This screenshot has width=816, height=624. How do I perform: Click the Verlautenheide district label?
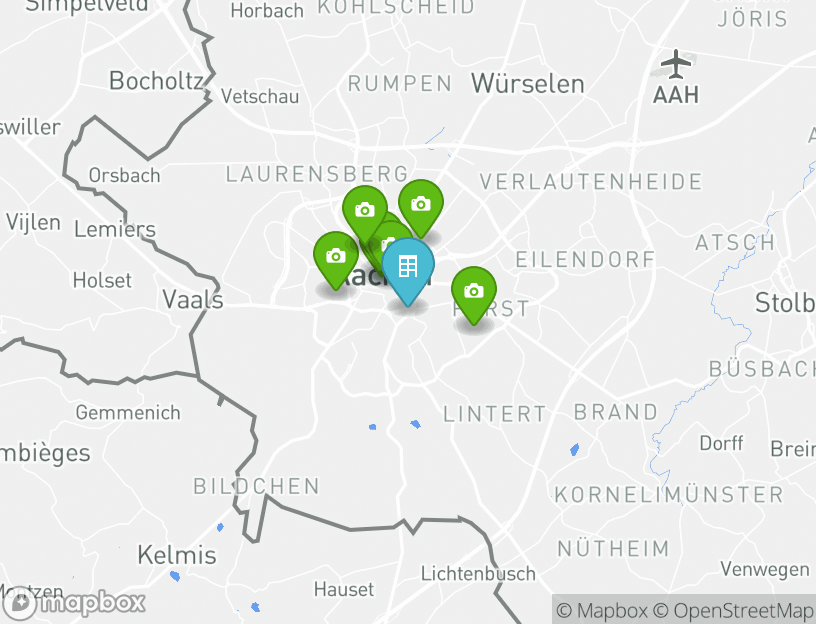pyautogui.click(x=591, y=182)
